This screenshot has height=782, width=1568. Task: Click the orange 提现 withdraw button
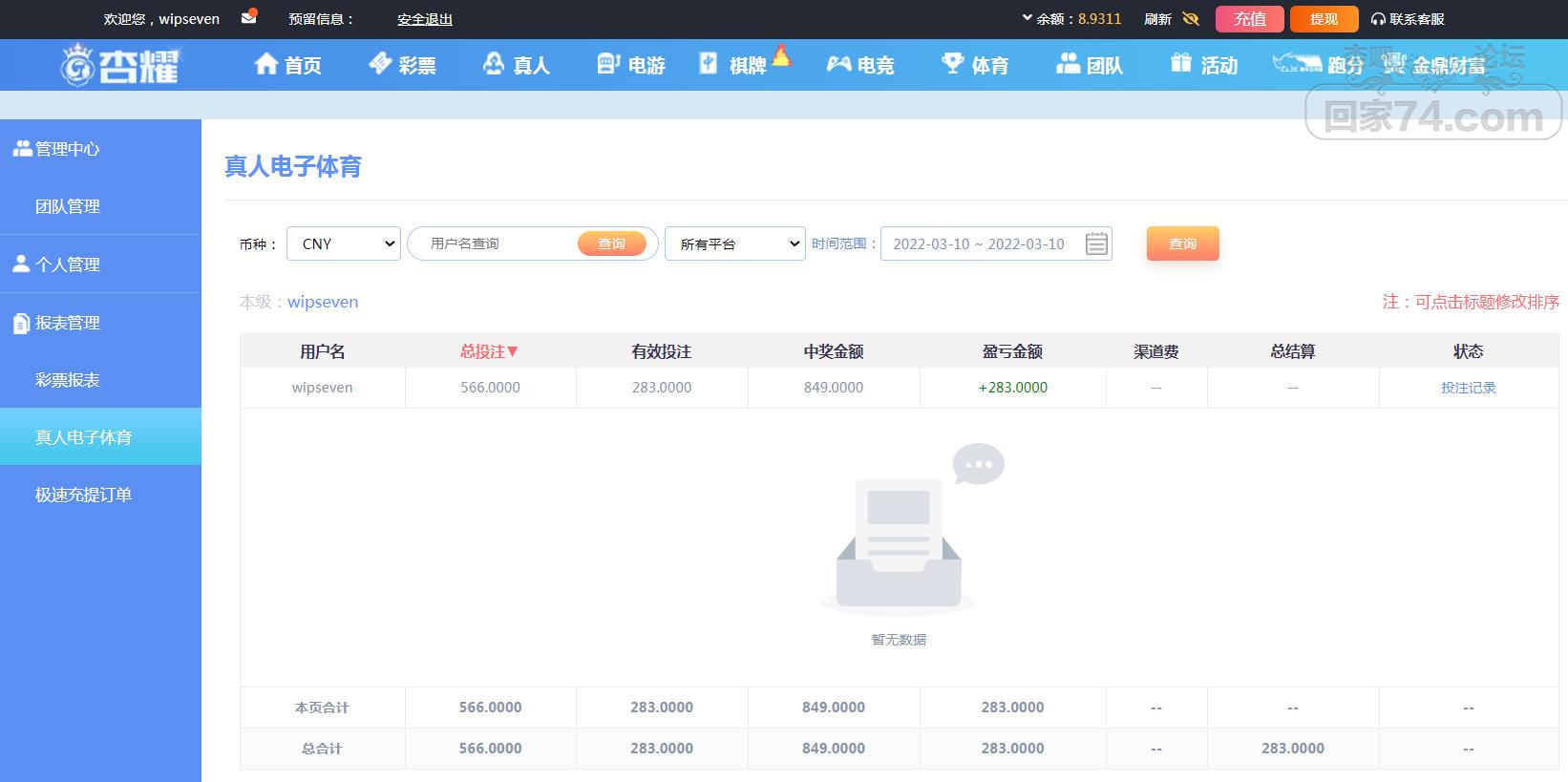1324,19
